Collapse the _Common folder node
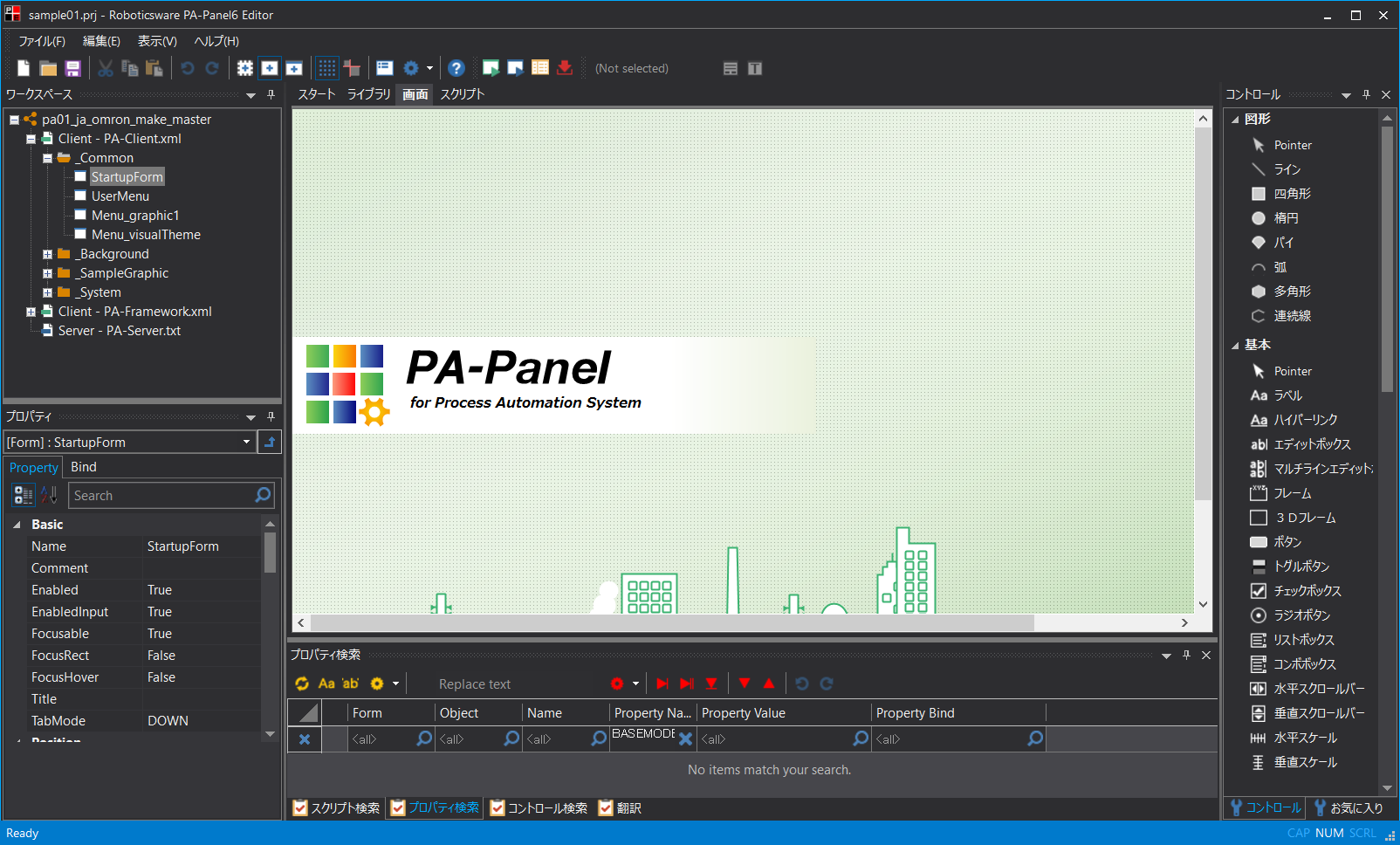This screenshot has width=1400, height=845. click(47, 158)
